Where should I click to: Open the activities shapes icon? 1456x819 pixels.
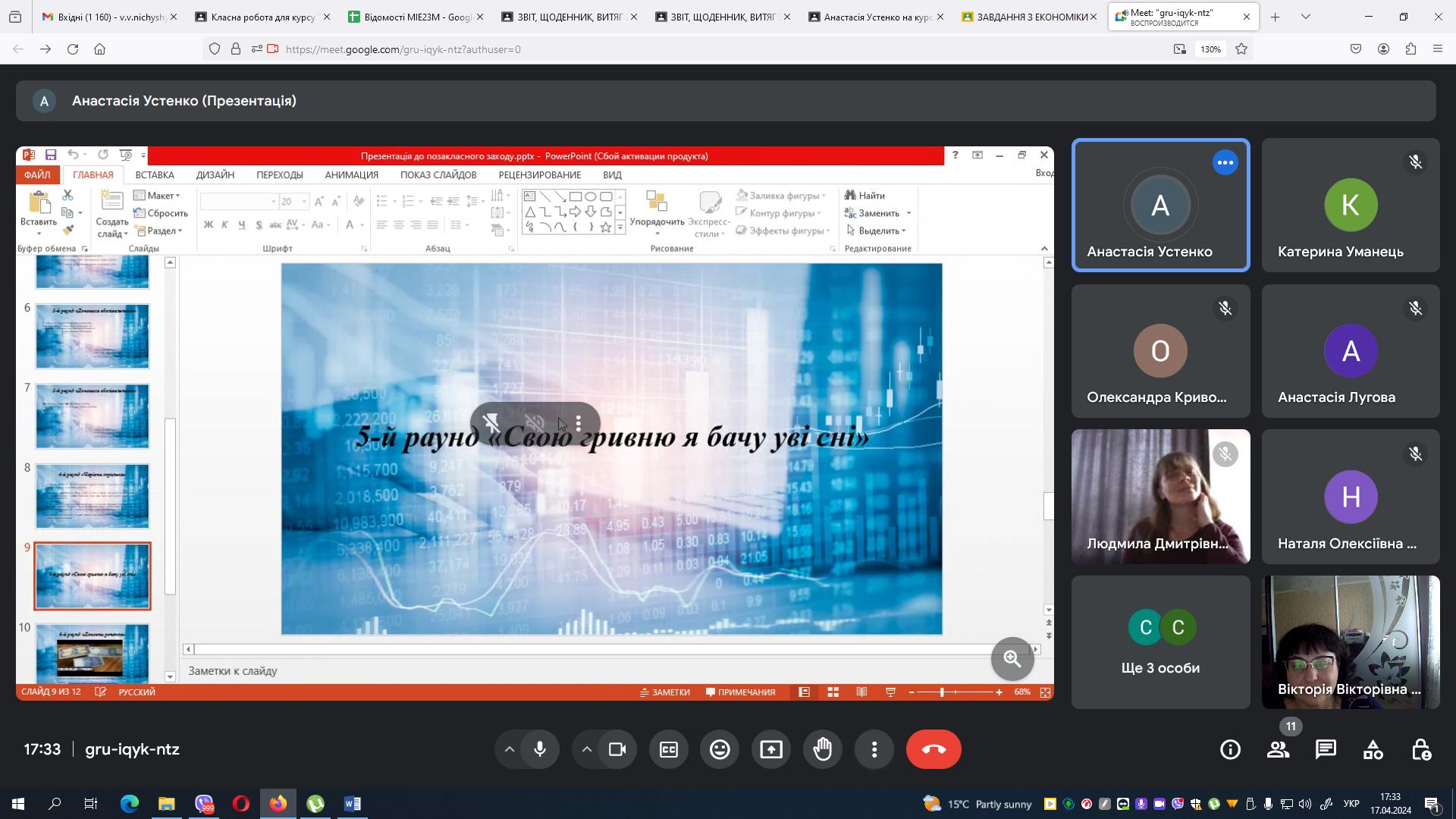point(1373,749)
